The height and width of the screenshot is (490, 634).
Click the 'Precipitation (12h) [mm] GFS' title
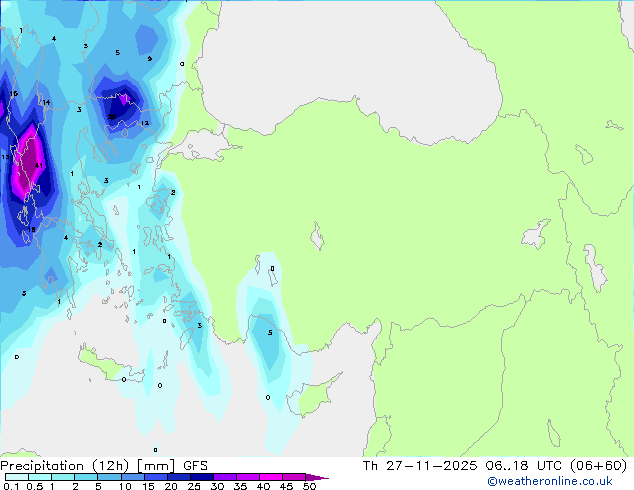point(104,466)
